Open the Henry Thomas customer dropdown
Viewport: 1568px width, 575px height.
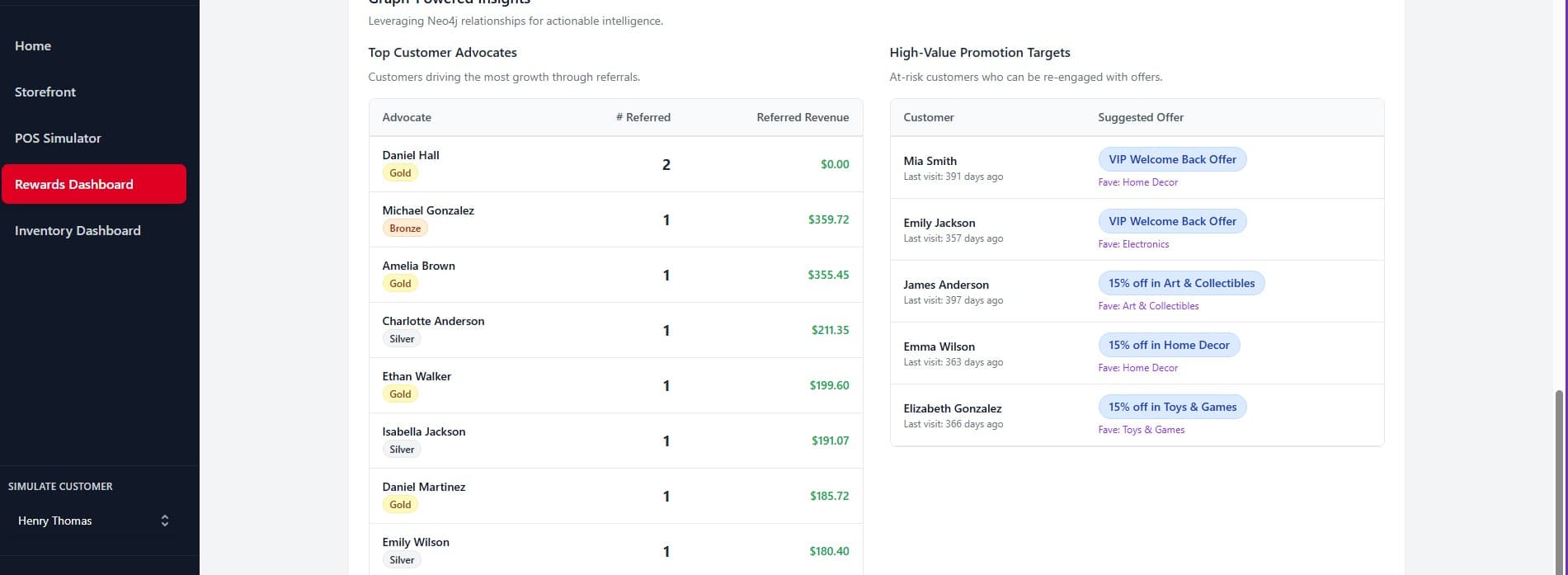(94, 521)
